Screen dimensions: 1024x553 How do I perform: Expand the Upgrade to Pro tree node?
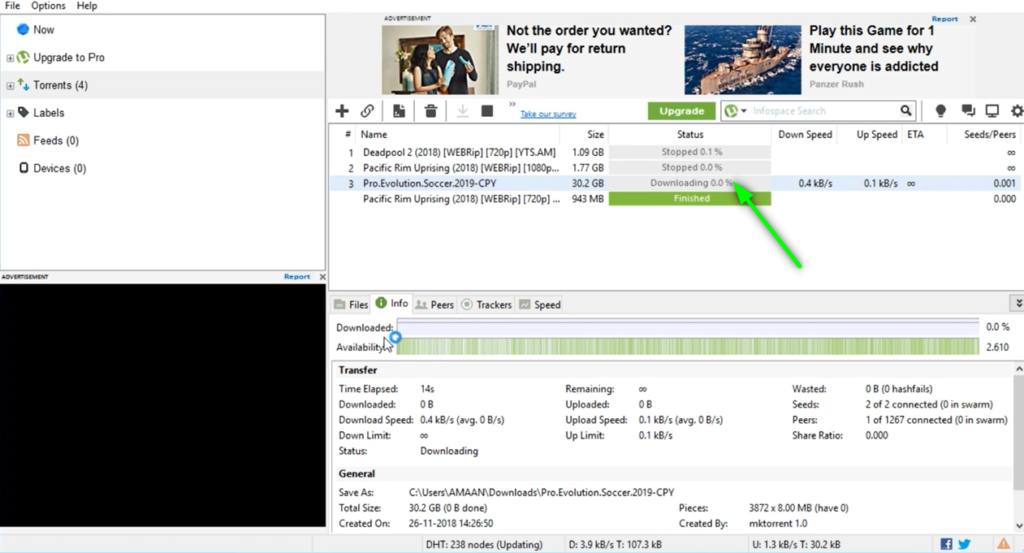10,58
